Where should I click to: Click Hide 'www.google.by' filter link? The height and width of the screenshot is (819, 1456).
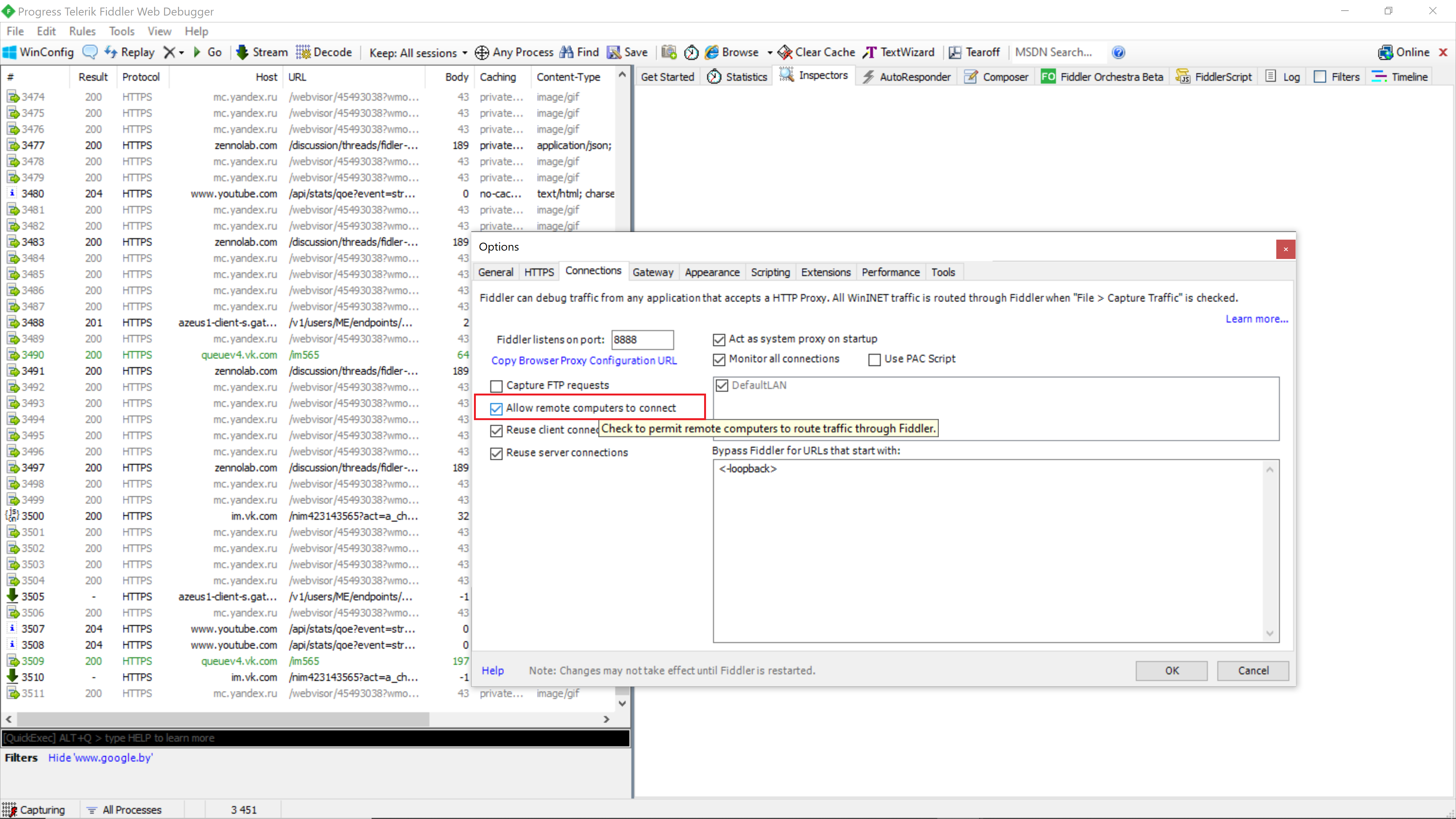[x=100, y=758]
